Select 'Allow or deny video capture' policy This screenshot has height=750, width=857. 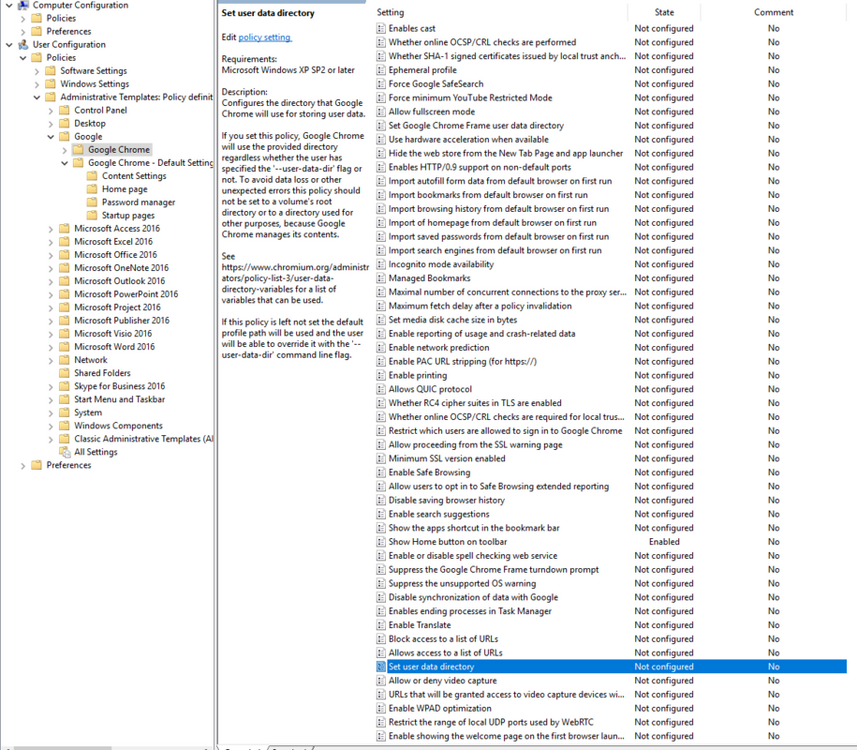pos(443,681)
